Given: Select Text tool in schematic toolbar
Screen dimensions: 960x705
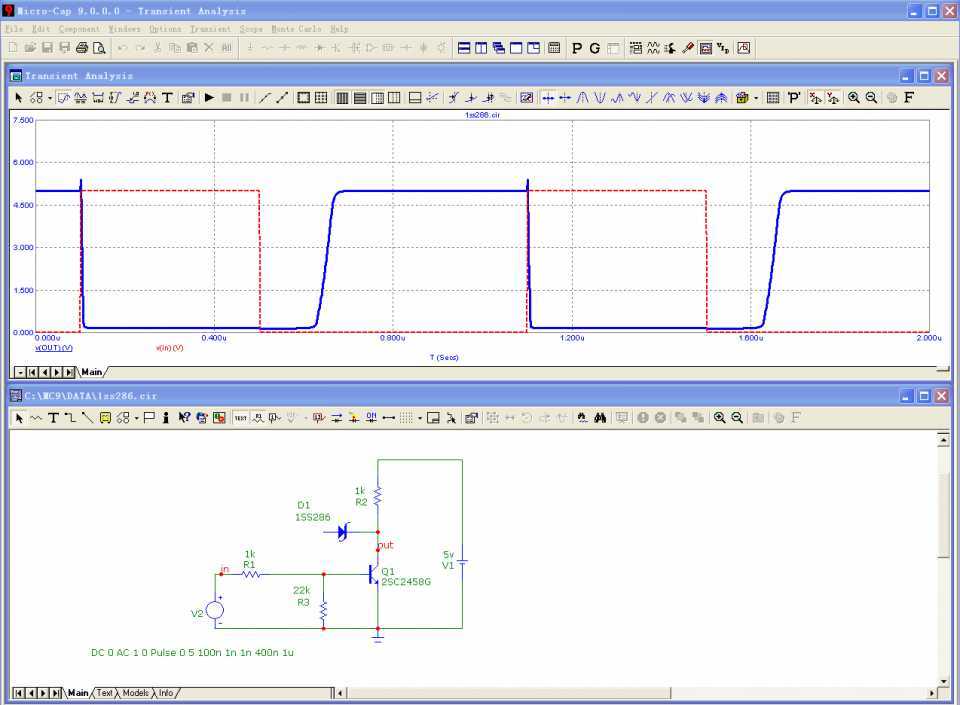Looking at the screenshot, I should tap(53, 417).
